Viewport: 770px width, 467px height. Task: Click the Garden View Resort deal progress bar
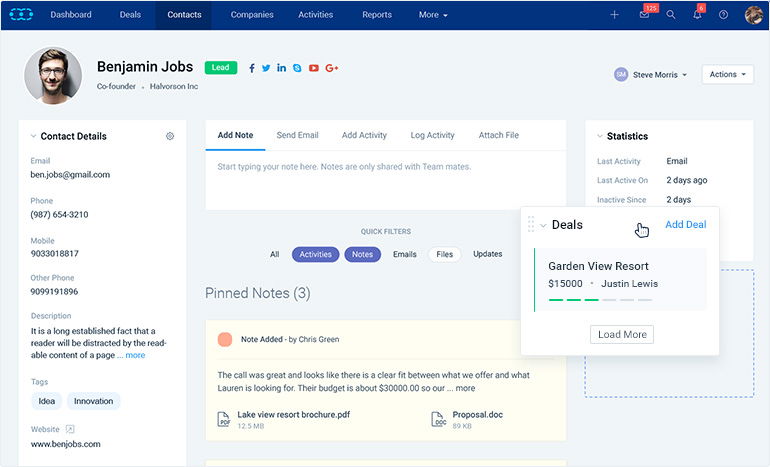(600, 299)
